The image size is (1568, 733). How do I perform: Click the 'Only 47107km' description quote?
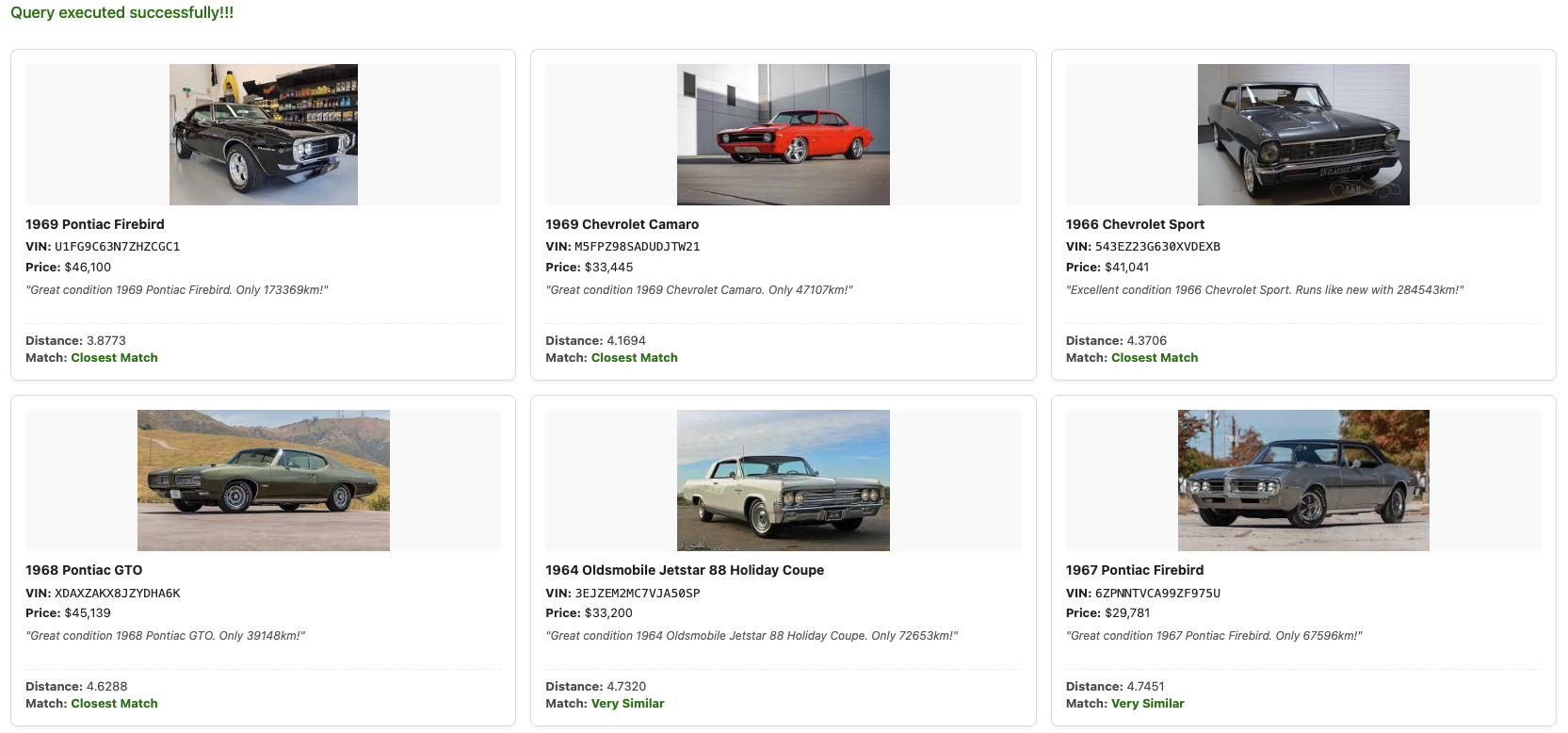click(x=700, y=290)
